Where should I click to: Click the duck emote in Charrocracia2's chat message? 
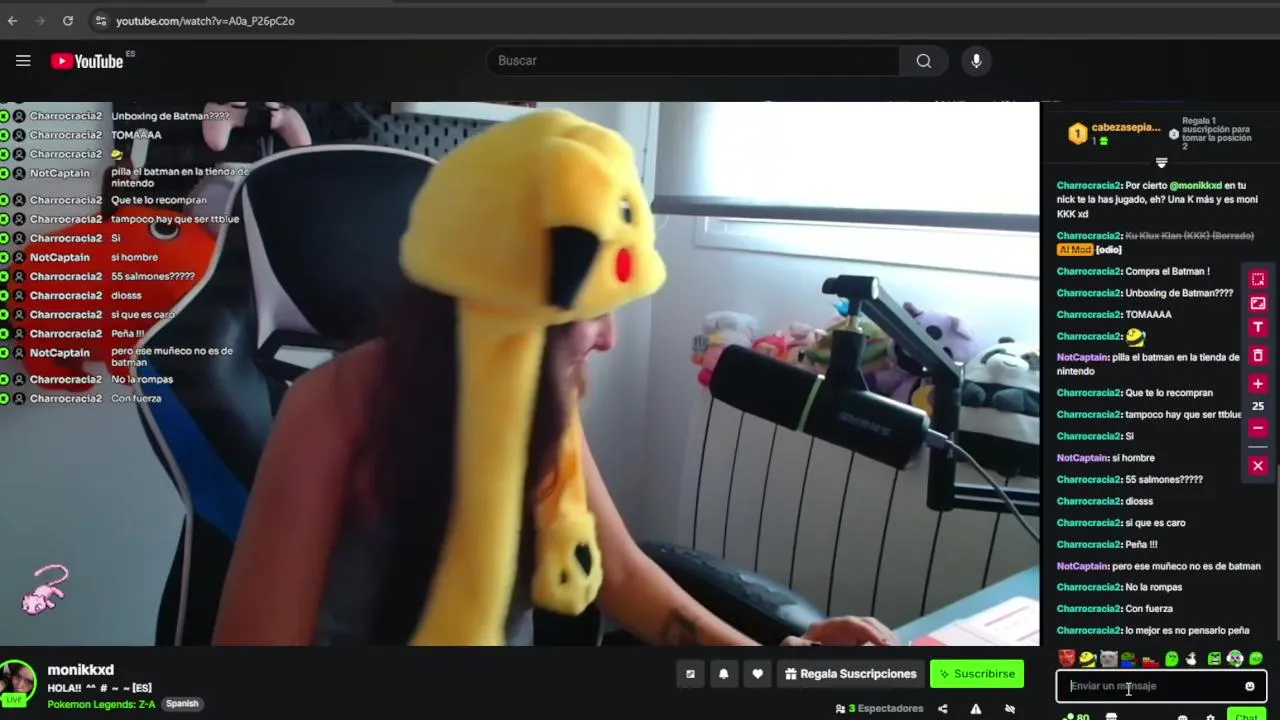[x=1135, y=336]
